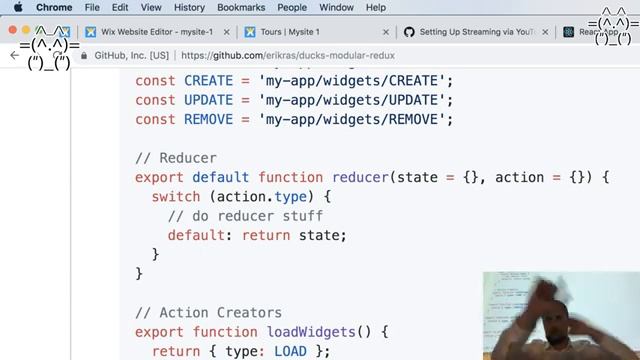Viewport: 640px width, 360px height.
Task: Open the People menu
Action: [292, 7]
